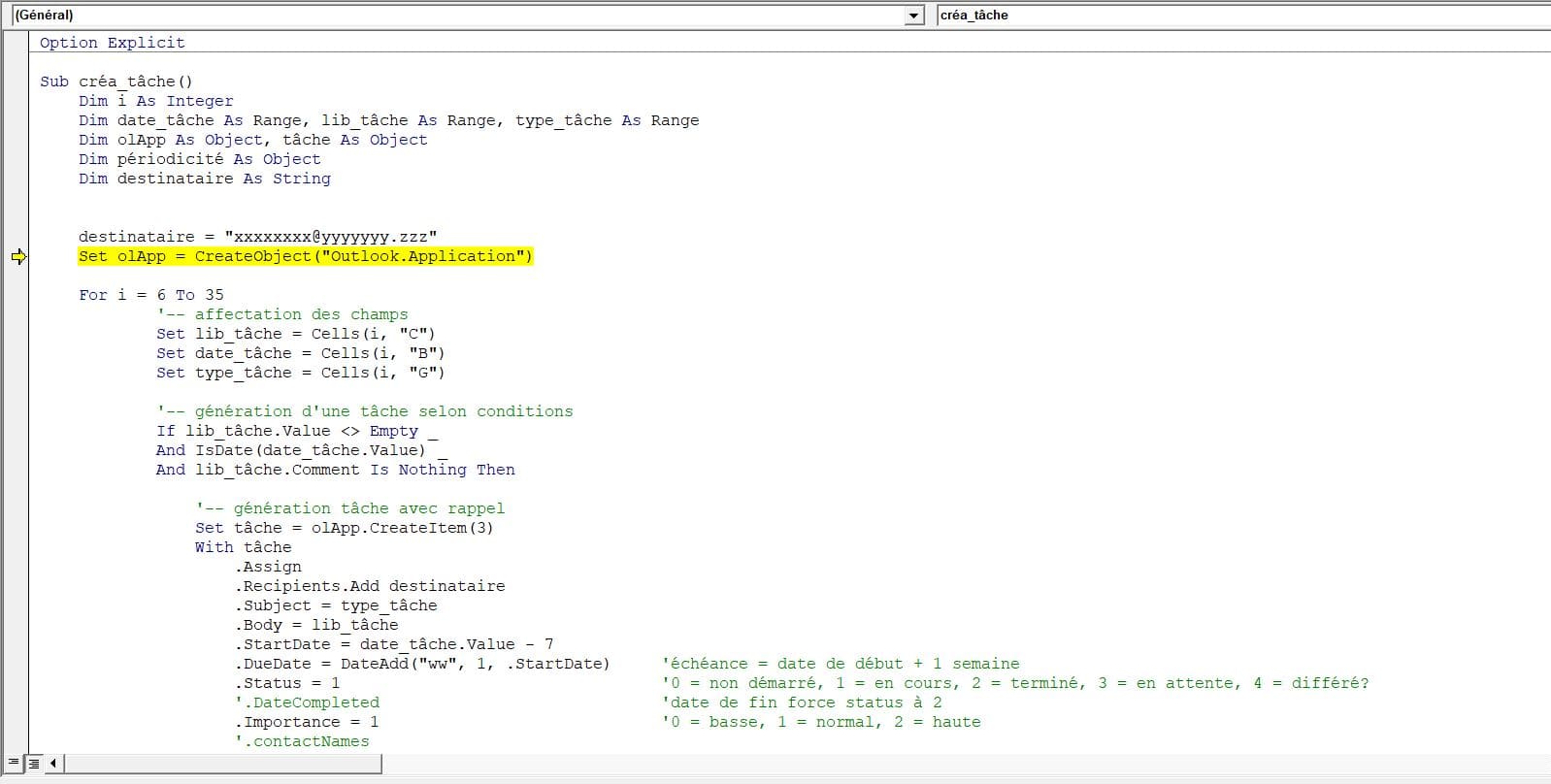
Task: Open the (Général) object dropdown arrow
Action: [913, 16]
